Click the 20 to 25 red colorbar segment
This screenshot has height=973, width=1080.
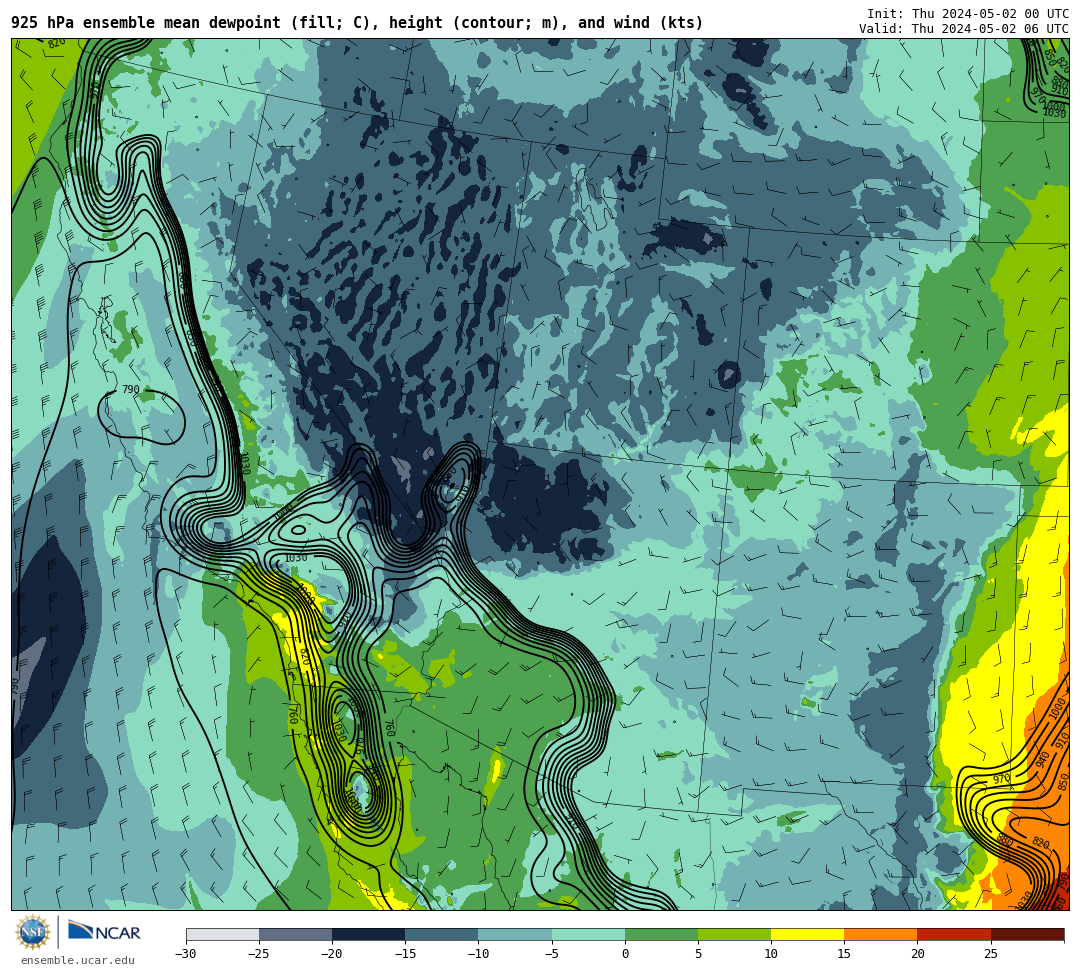[954, 934]
